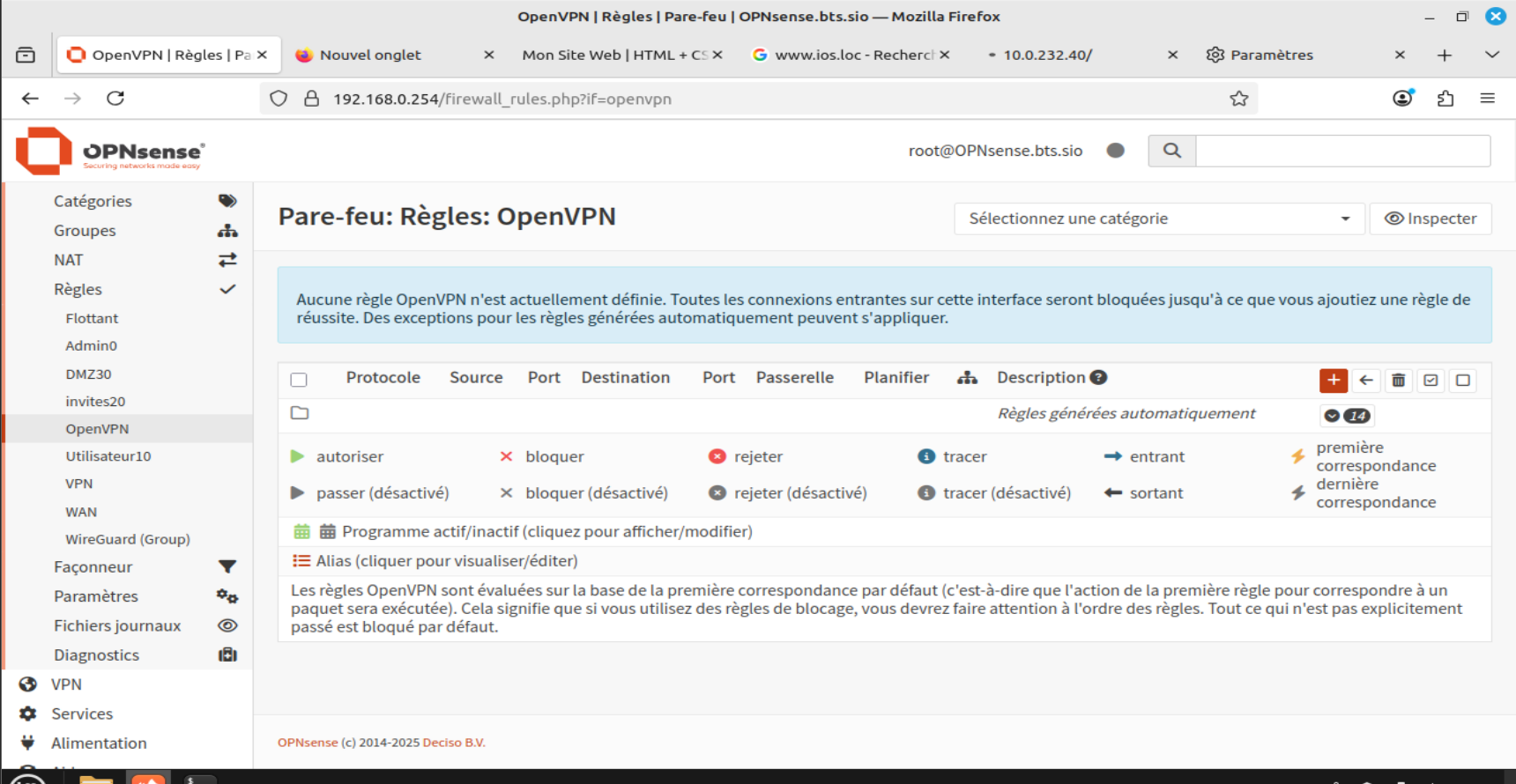Disable selected rules with empty-box icon
The image size is (1516, 784).
click(x=1463, y=380)
